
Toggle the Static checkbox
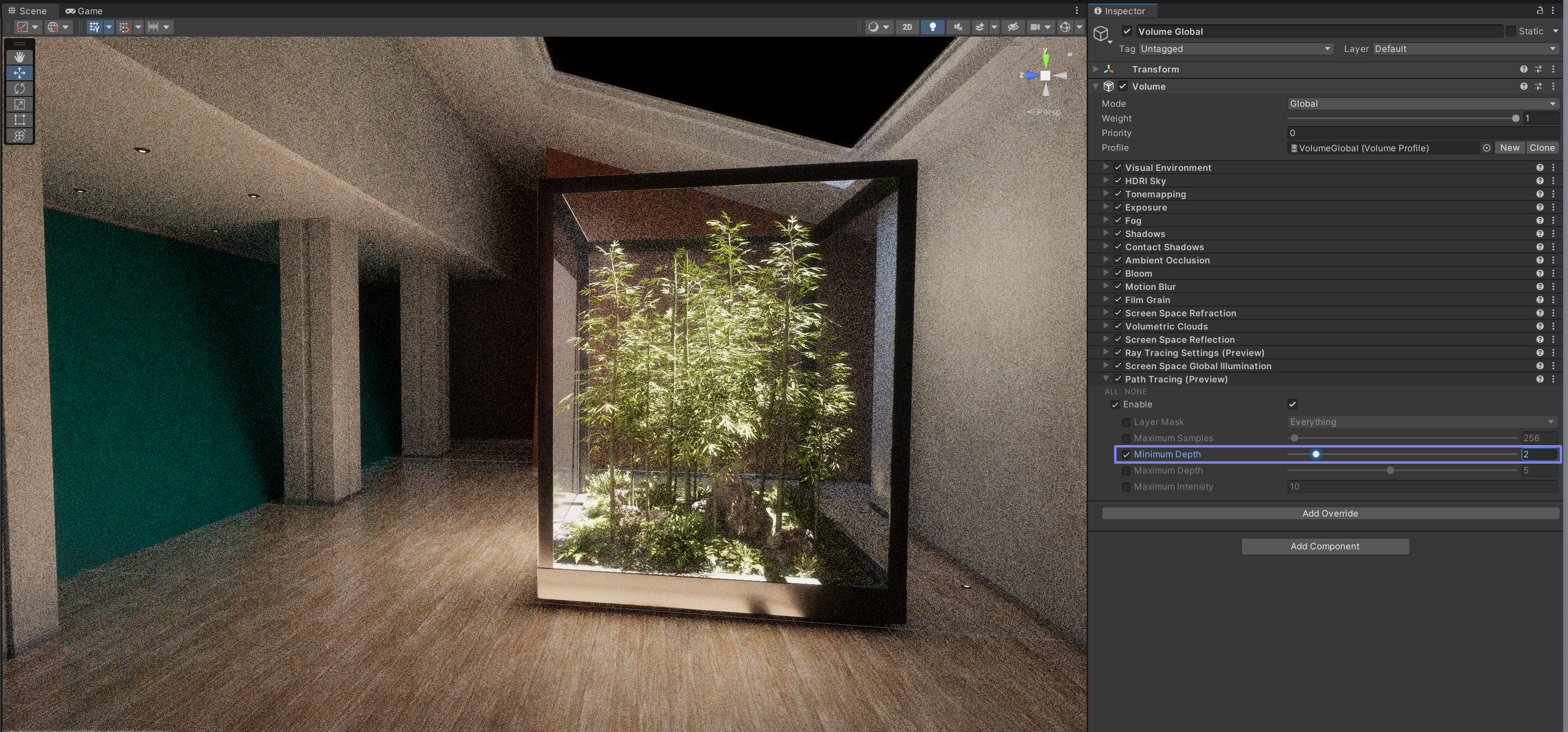pyautogui.click(x=1511, y=31)
